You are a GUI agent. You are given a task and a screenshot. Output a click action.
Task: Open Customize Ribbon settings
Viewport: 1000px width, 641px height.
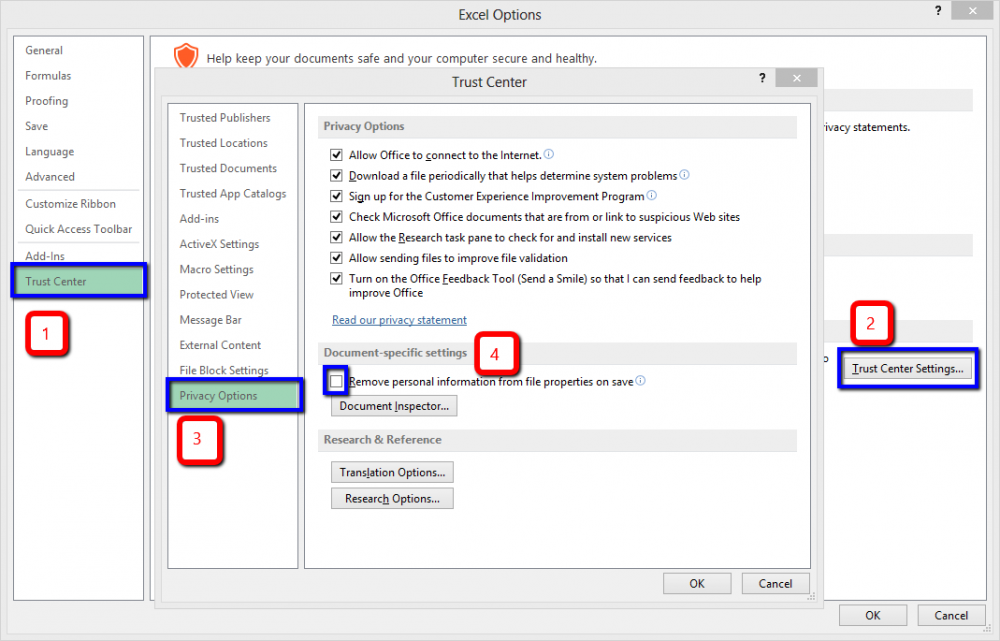pos(71,204)
